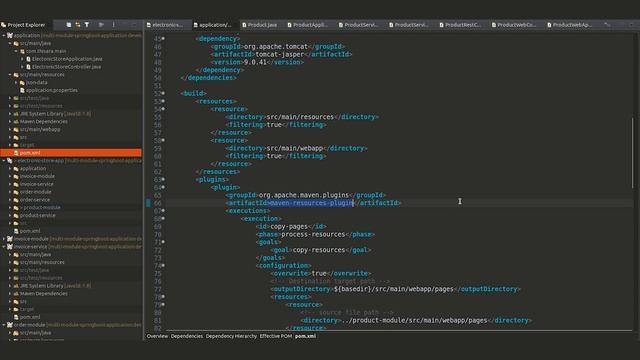Viewport: 640px width, 360px height.
Task: Click text copy-pages on line 69
Action: [x=289, y=227]
